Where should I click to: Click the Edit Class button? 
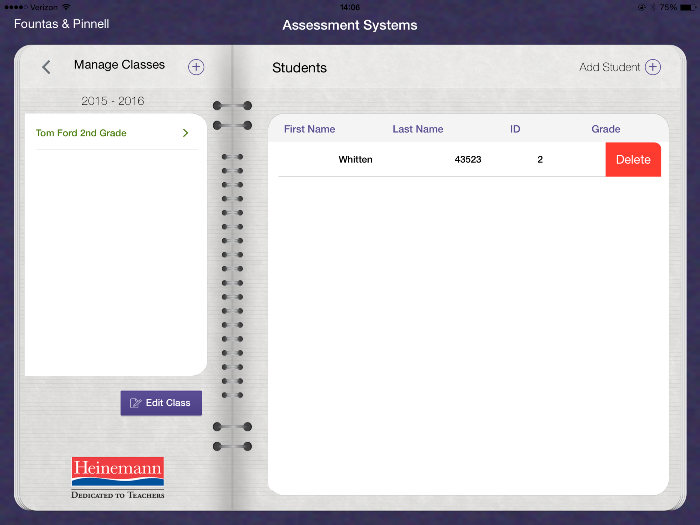(161, 403)
